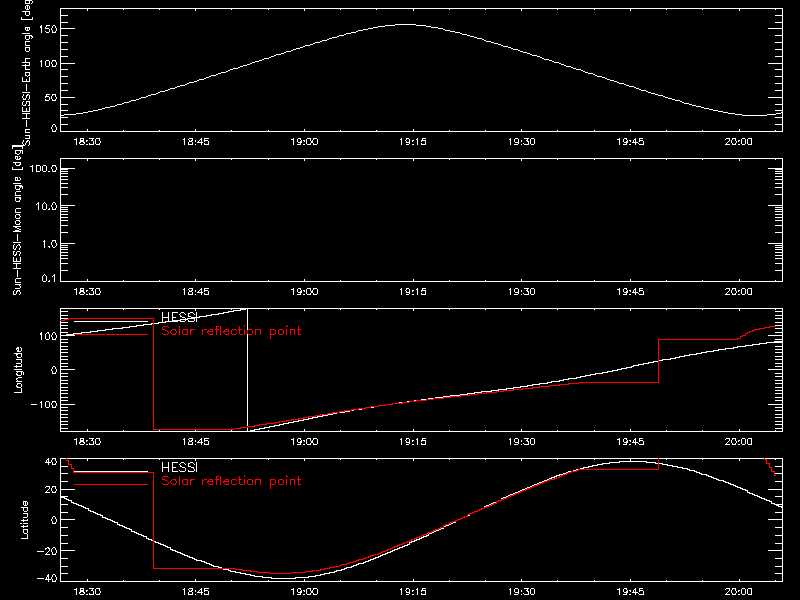Click the '0.1' tick on the Moon angle plot

(49, 278)
